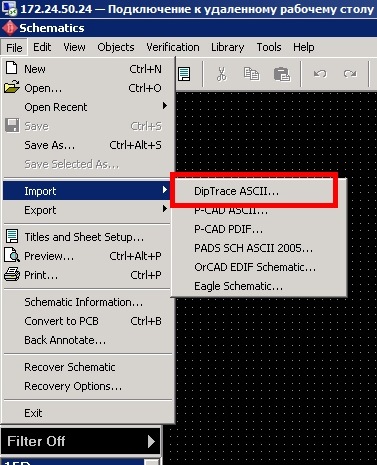Click the remote desktop connection icon
This screenshot has width=377, height=465.
tap(9, 8)
